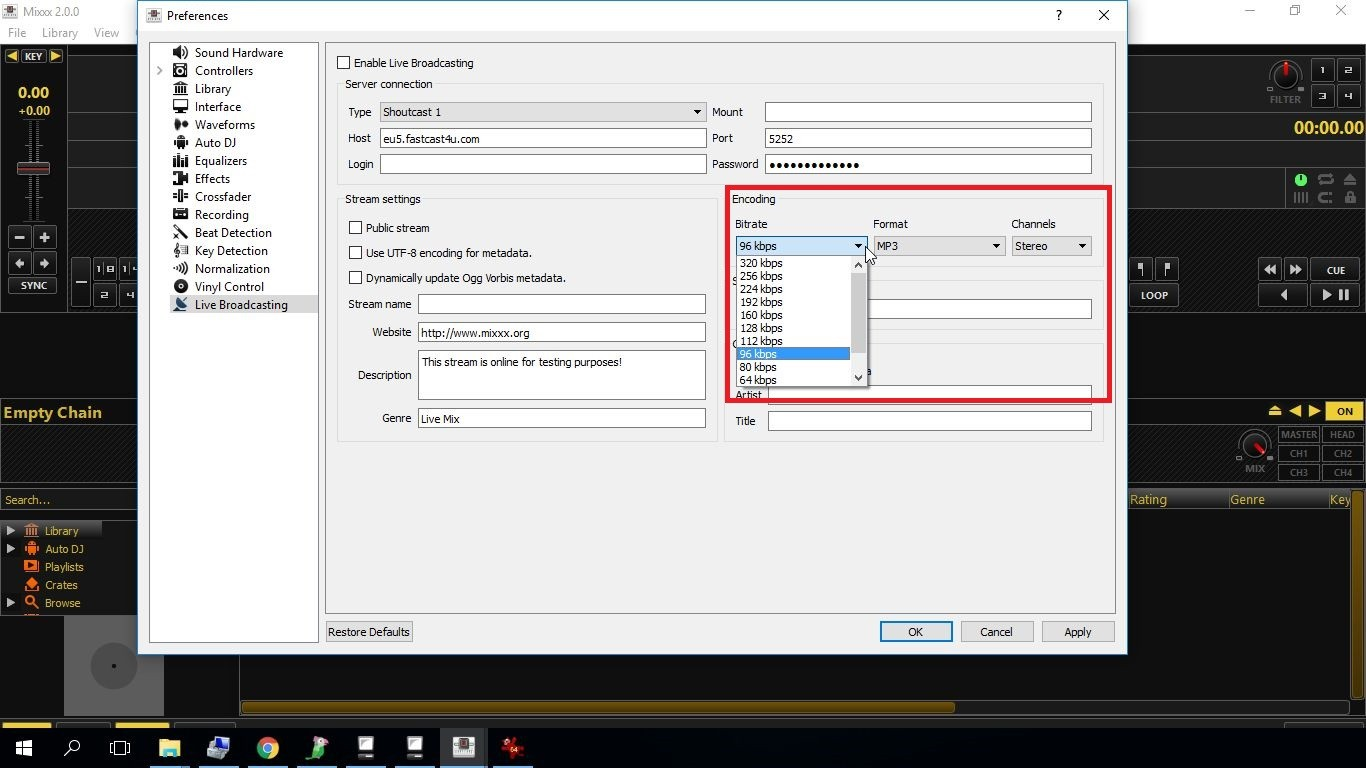The height and width of the screenshot is (768, 1366).
Task: Click the CUE button in Mixxx
Action: (x=1336, y=270)
